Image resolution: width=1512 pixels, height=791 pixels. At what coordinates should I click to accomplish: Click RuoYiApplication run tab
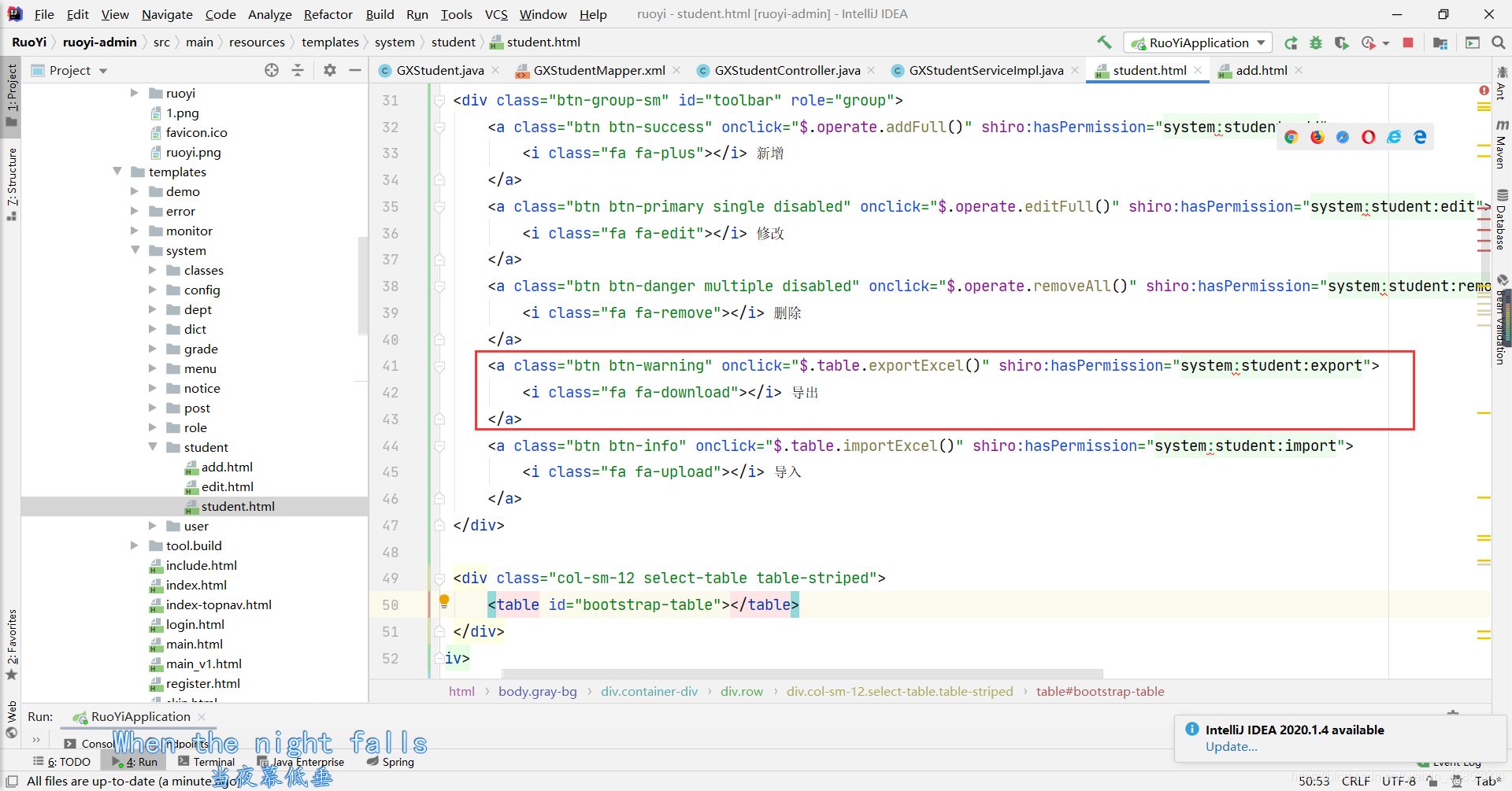[x=140, y=716]
